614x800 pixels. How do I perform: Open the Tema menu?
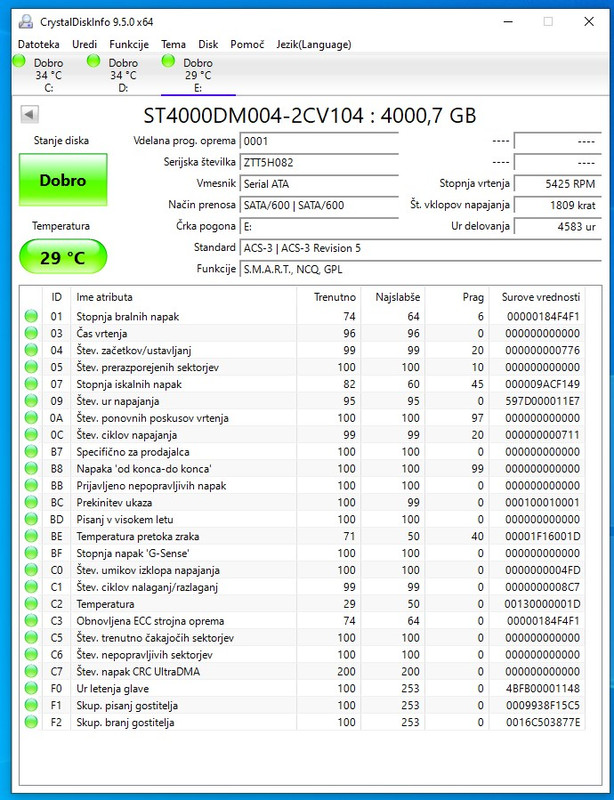[x=173, y=44]
